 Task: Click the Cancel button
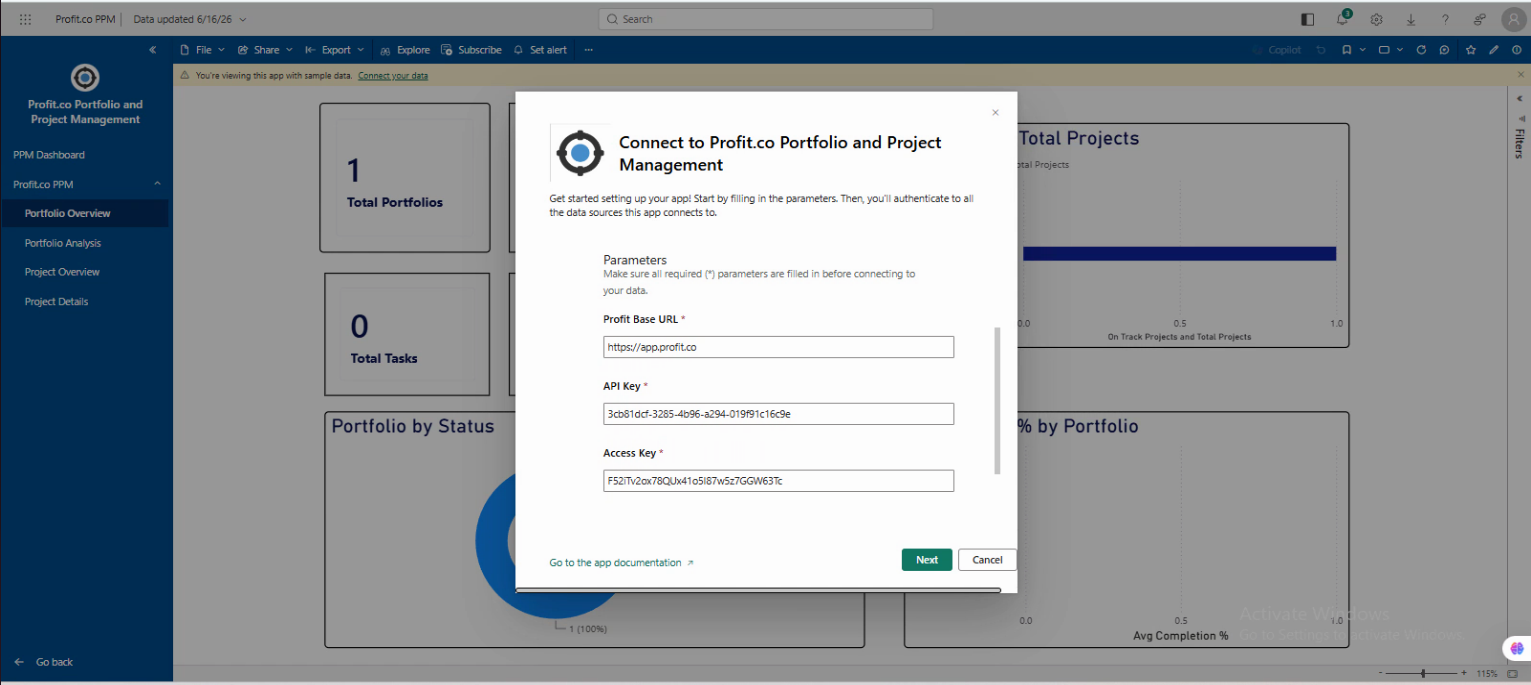(x=987, y=560)
